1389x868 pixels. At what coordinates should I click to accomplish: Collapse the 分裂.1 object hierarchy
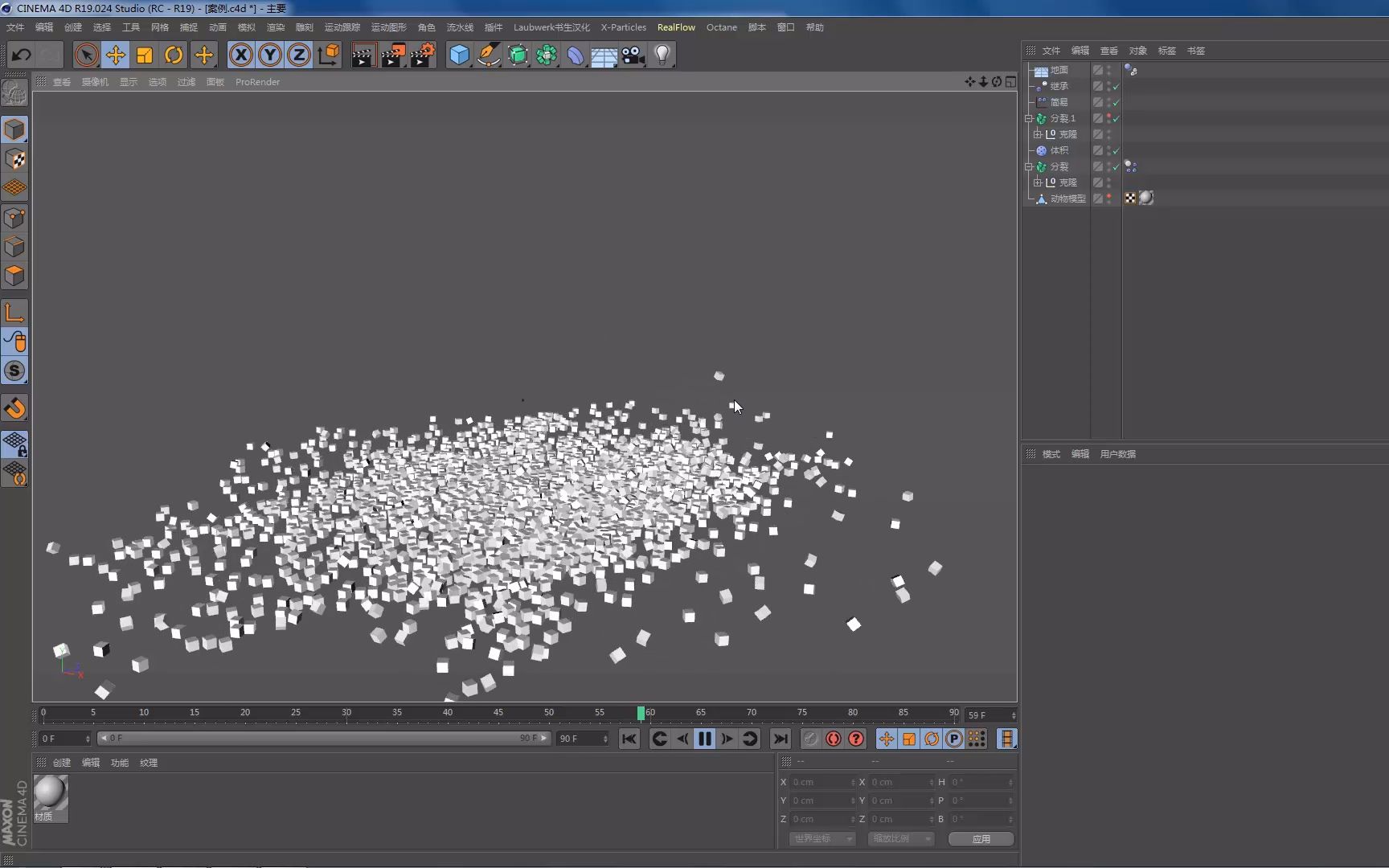coord(1029,118)
